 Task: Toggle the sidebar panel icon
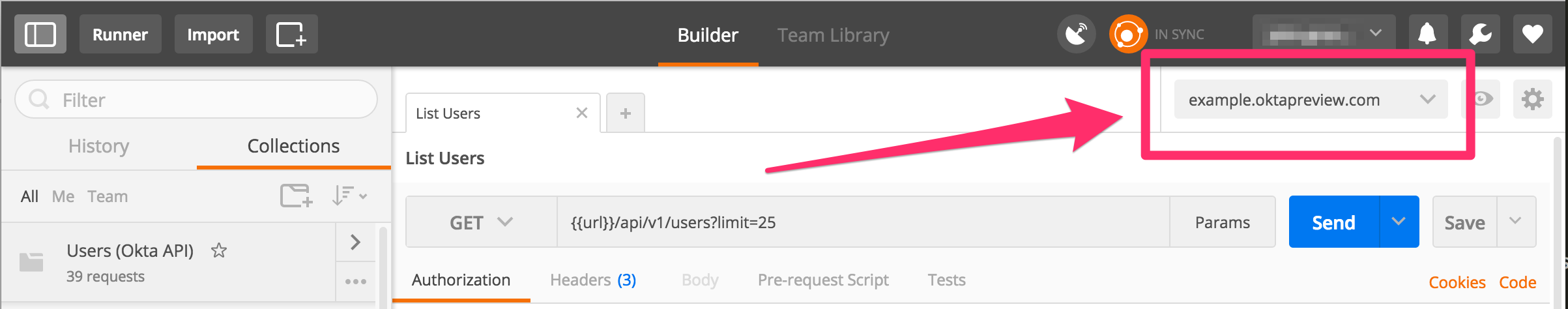tap(40, 35)
